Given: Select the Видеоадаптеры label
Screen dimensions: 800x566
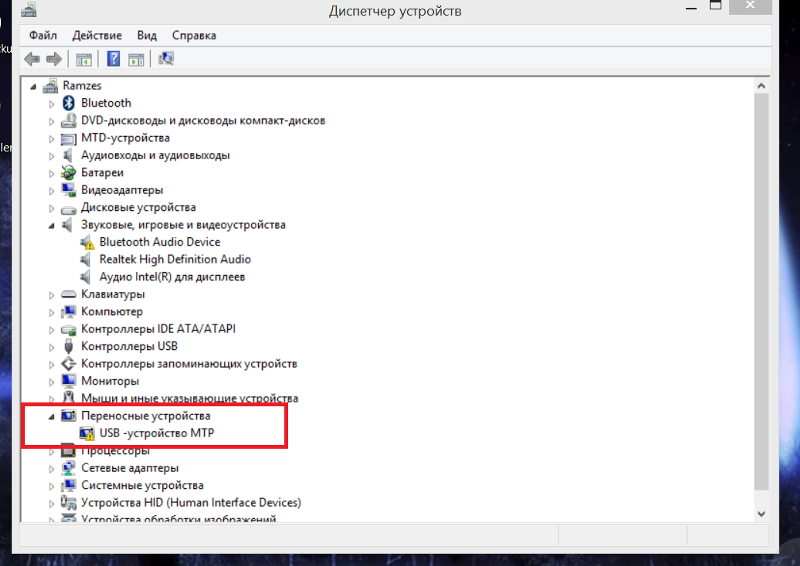Looking at the screenshot, I should 122,190.
